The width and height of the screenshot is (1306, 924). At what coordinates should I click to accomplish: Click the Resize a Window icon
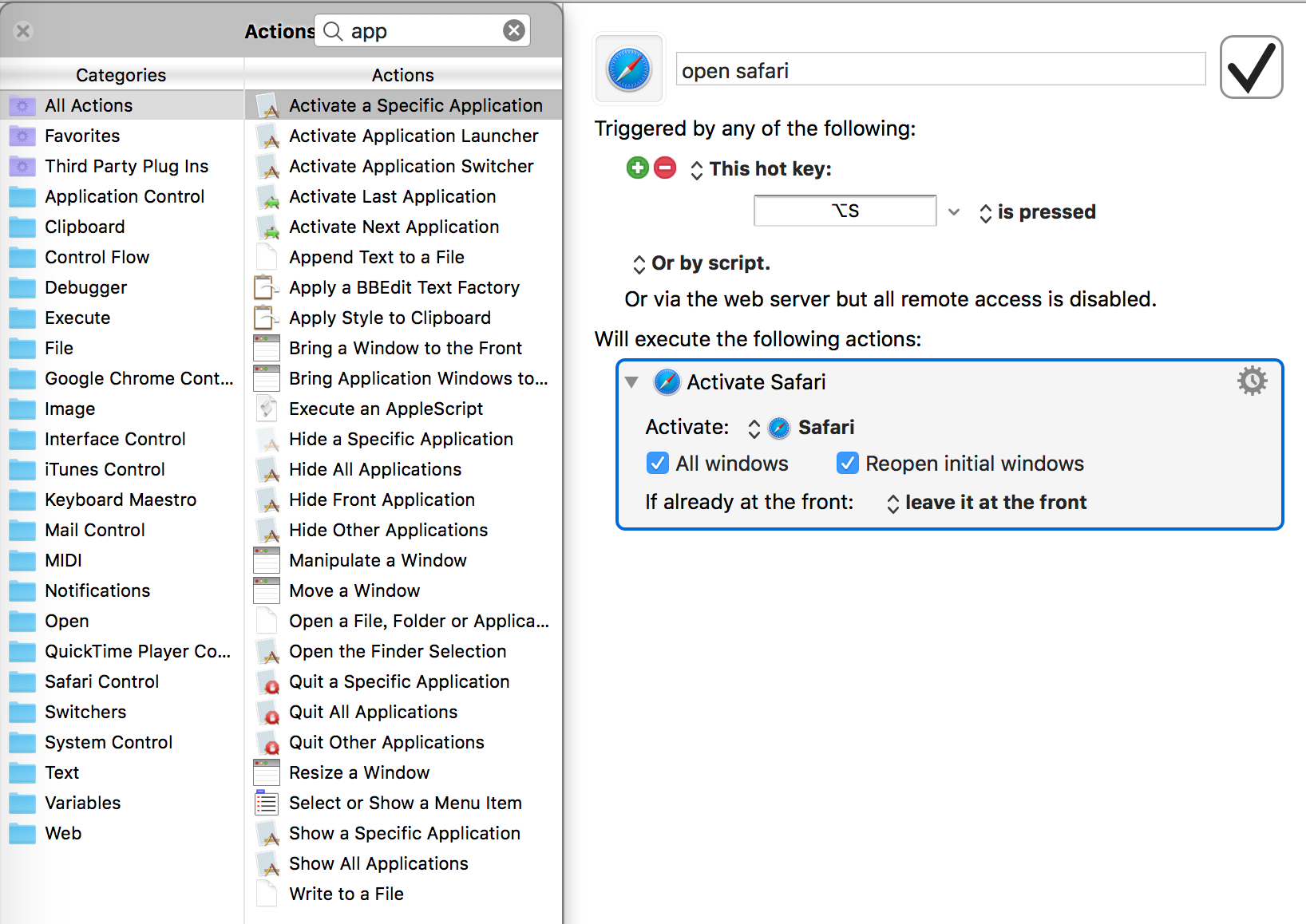coord(267,772)
